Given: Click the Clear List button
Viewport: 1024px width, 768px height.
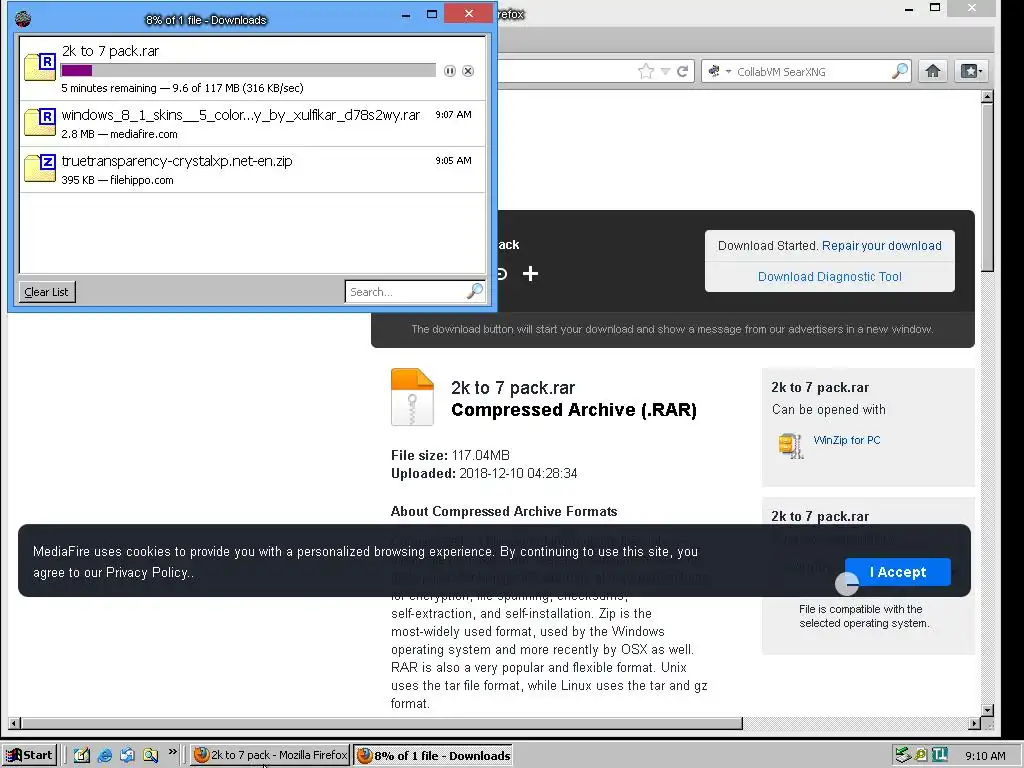Looking at the screenshot, I should [x=46, y=292].
